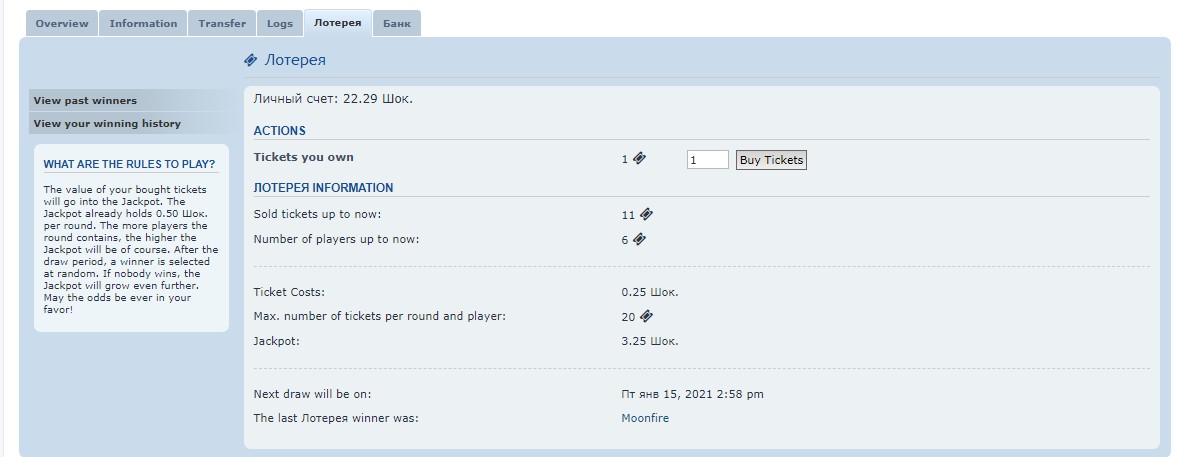Focus the ticket quantity input field
Image resolution: width=1186 pixels, height=457 pixels.
tap(707, 160)
